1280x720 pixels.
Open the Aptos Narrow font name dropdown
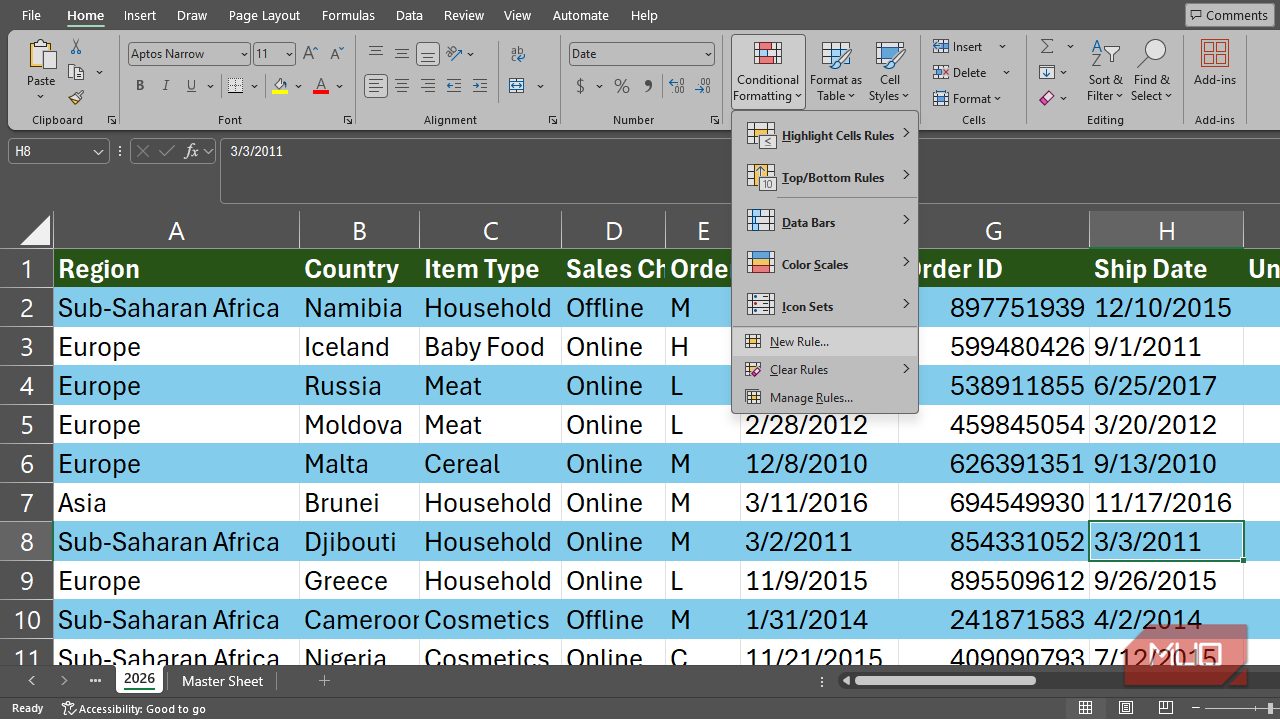(x=244, y=54)
